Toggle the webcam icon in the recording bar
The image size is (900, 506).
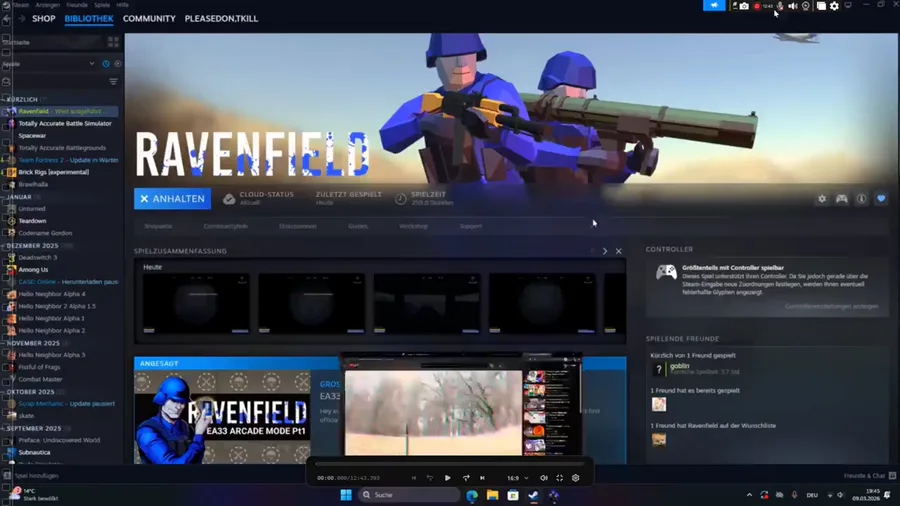(806, 6)
